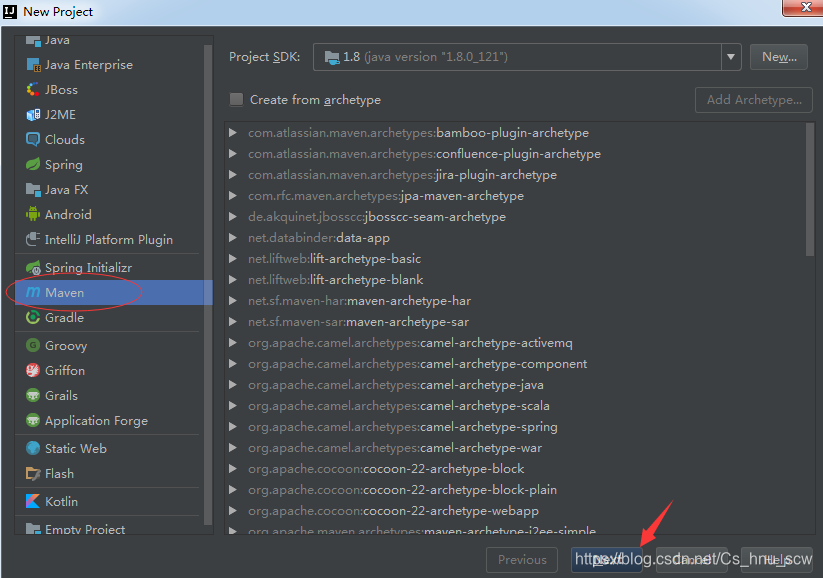Screen dimensions: 823x578
Task: Click the IntelliJ logo in the title bar
Action: click(9, 12)
